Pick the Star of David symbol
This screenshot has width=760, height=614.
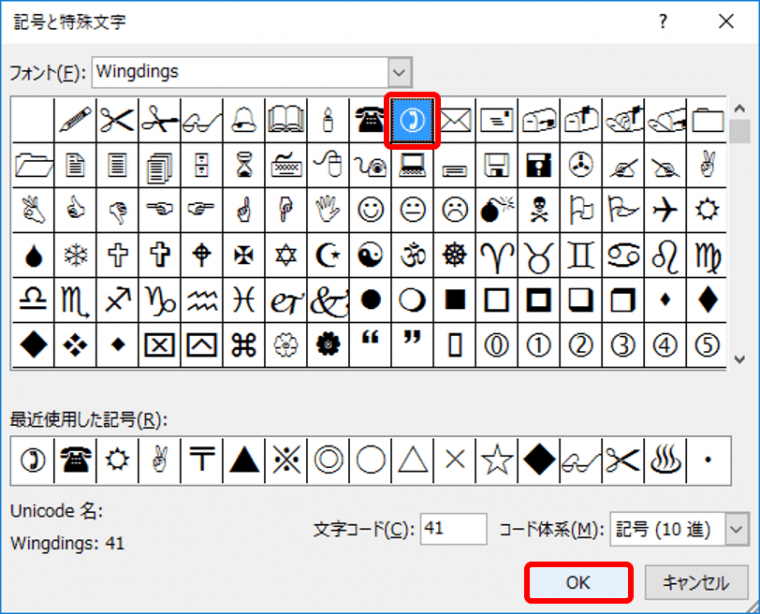(x=286, y=255)
